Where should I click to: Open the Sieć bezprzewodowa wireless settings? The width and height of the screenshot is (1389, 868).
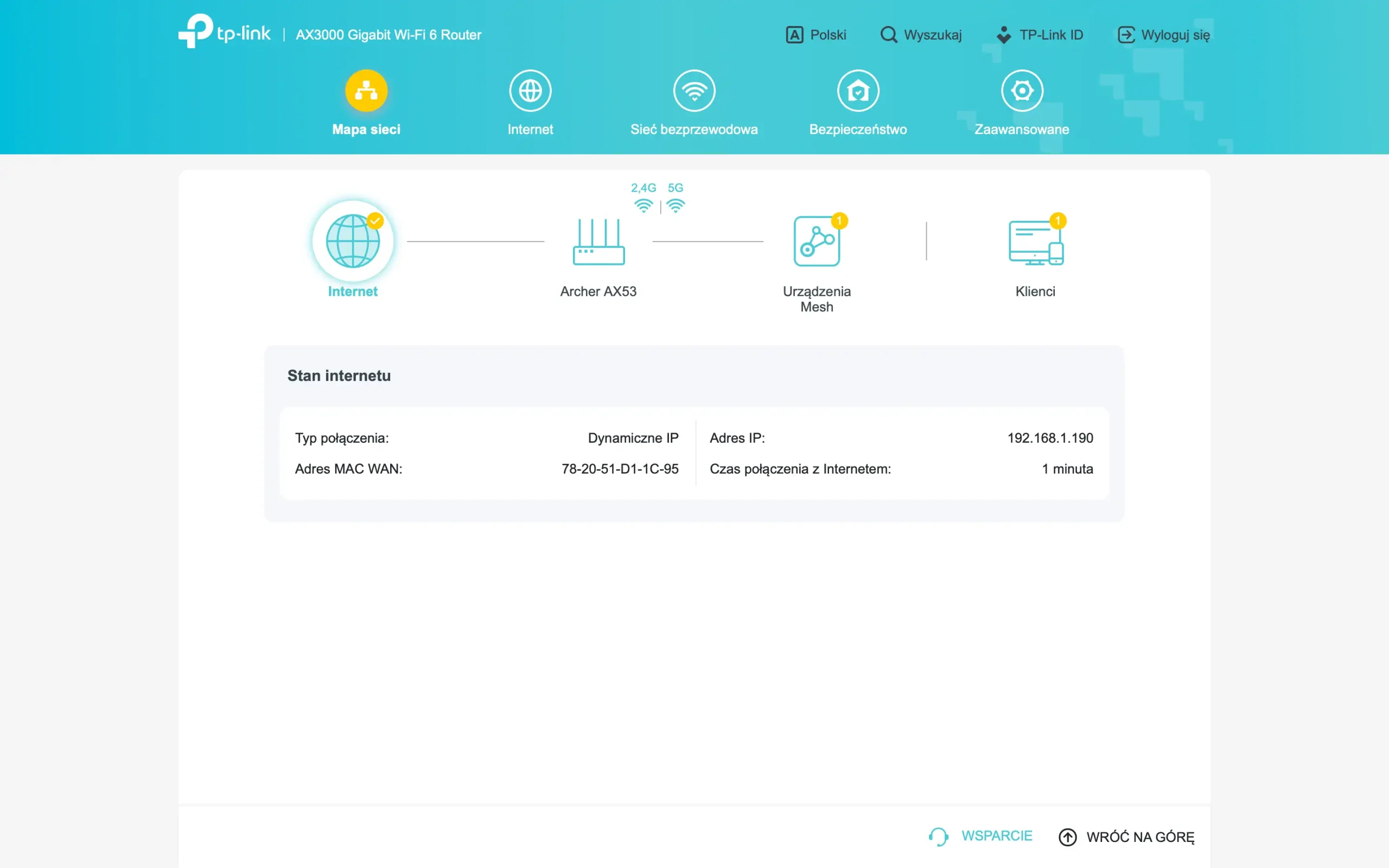[694, 102]
